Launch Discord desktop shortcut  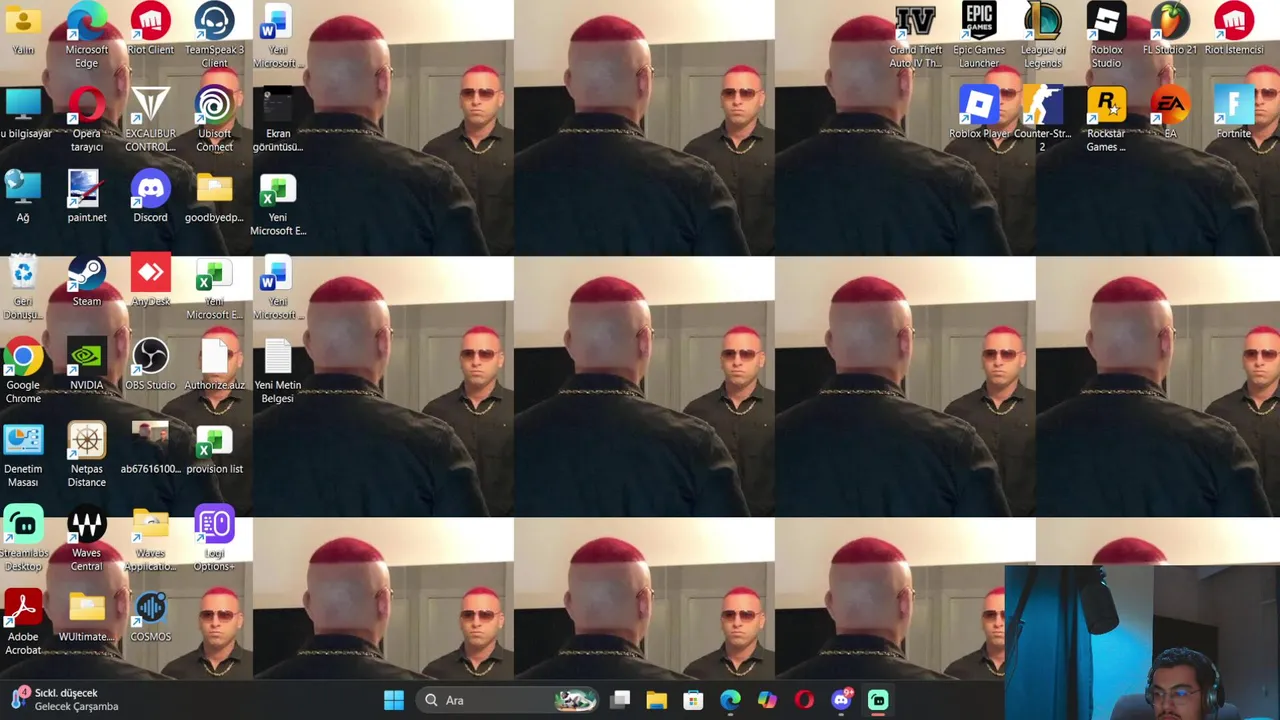pos(150,196)
